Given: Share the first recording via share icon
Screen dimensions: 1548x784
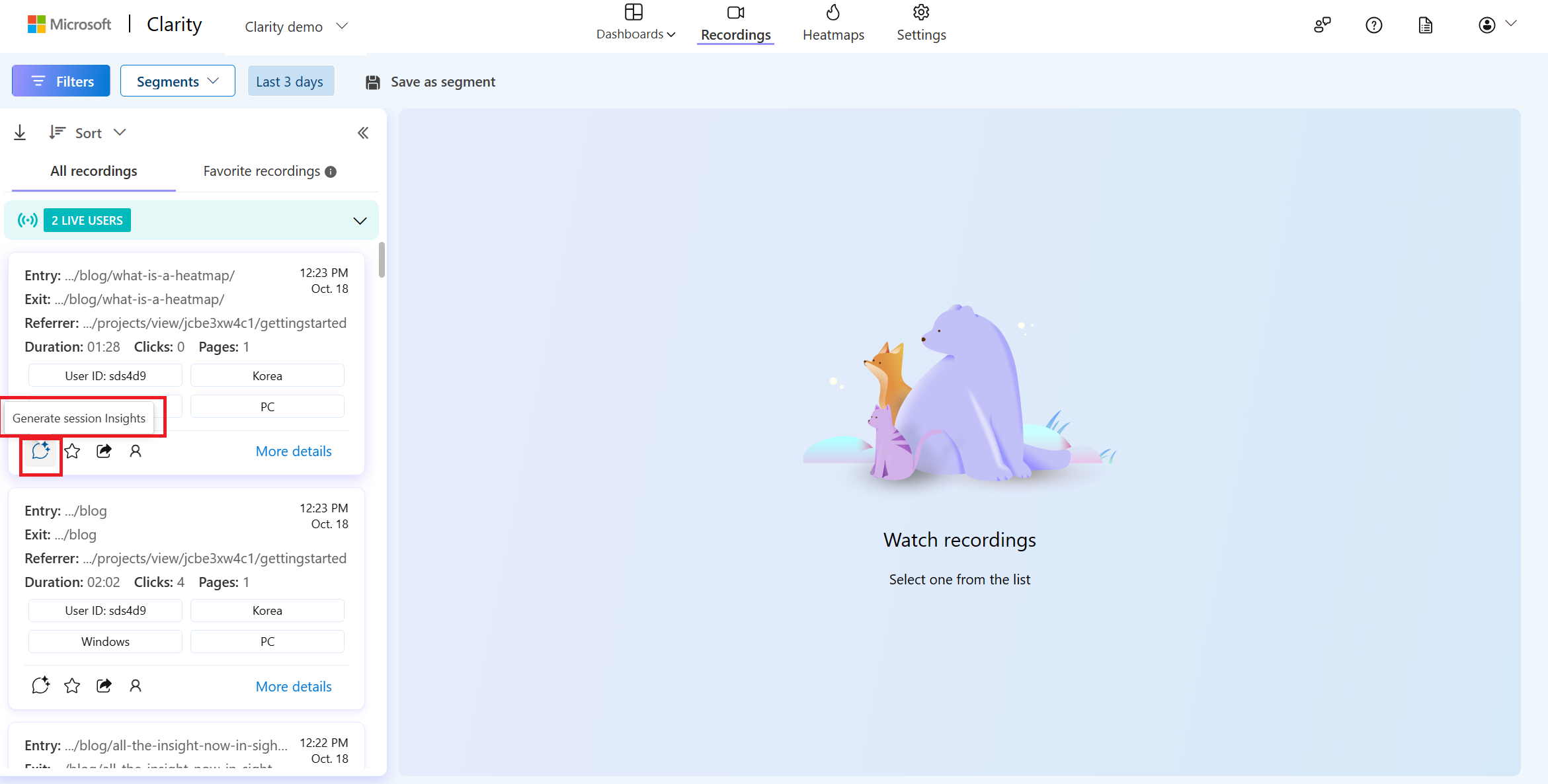Looking at the screenshot, I should 104,451.
